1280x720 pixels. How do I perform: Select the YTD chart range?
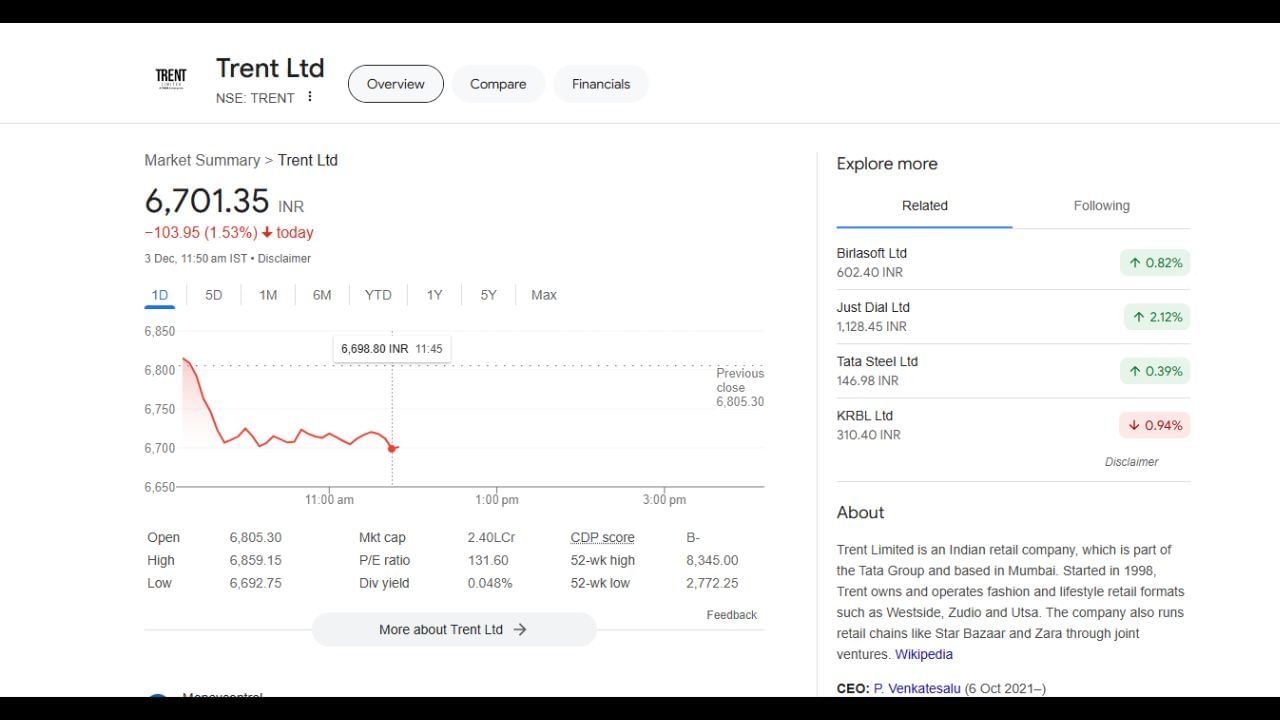tap(378, 295)
